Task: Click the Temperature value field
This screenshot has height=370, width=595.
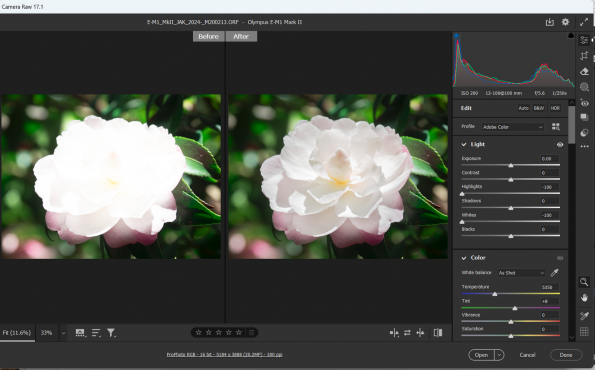Action: (x=550, y=287)
